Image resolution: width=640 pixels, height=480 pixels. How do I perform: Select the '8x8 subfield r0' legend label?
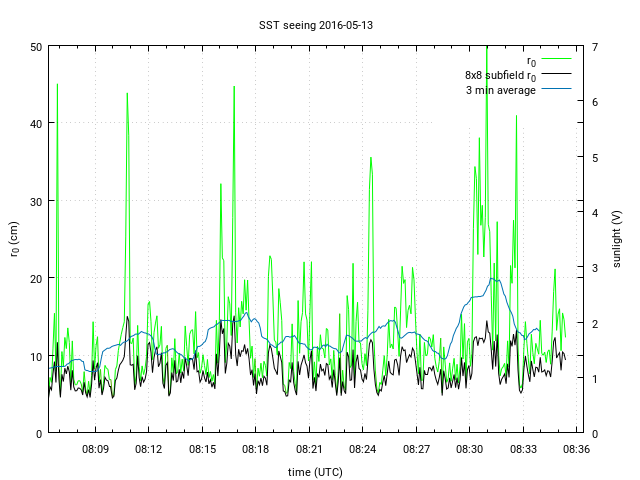(500, 75)
